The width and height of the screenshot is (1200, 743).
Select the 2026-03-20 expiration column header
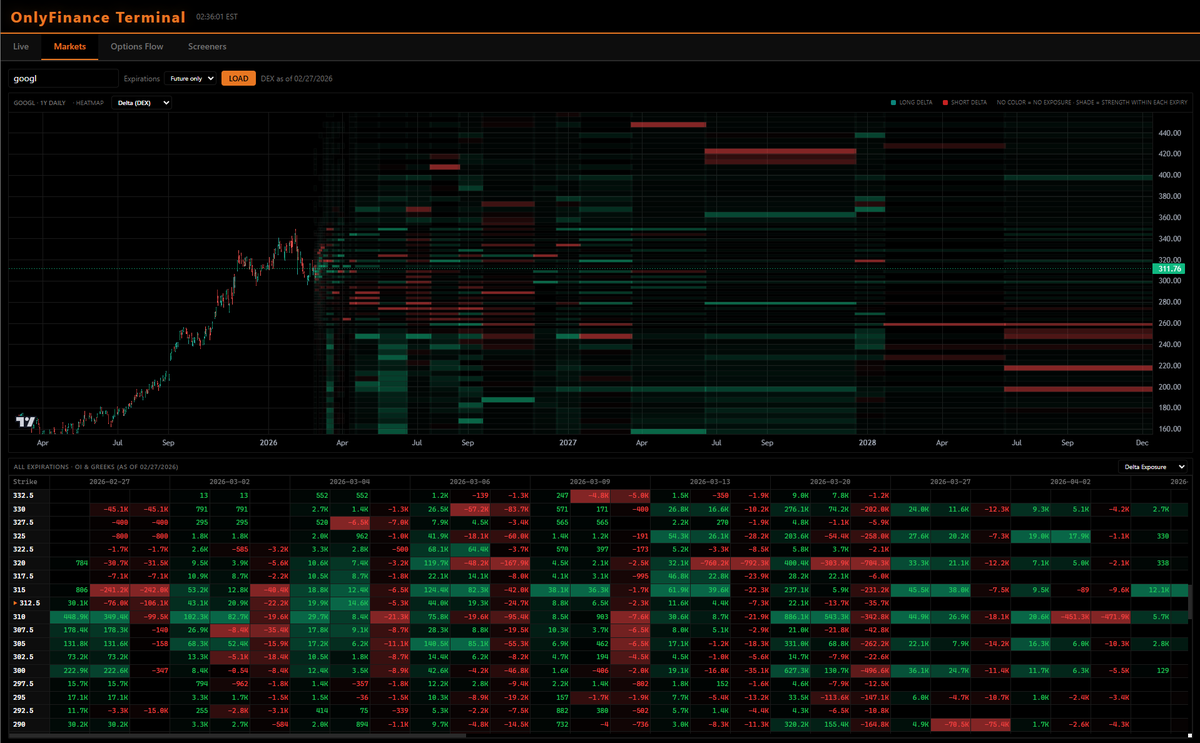[x=830, y=481]
